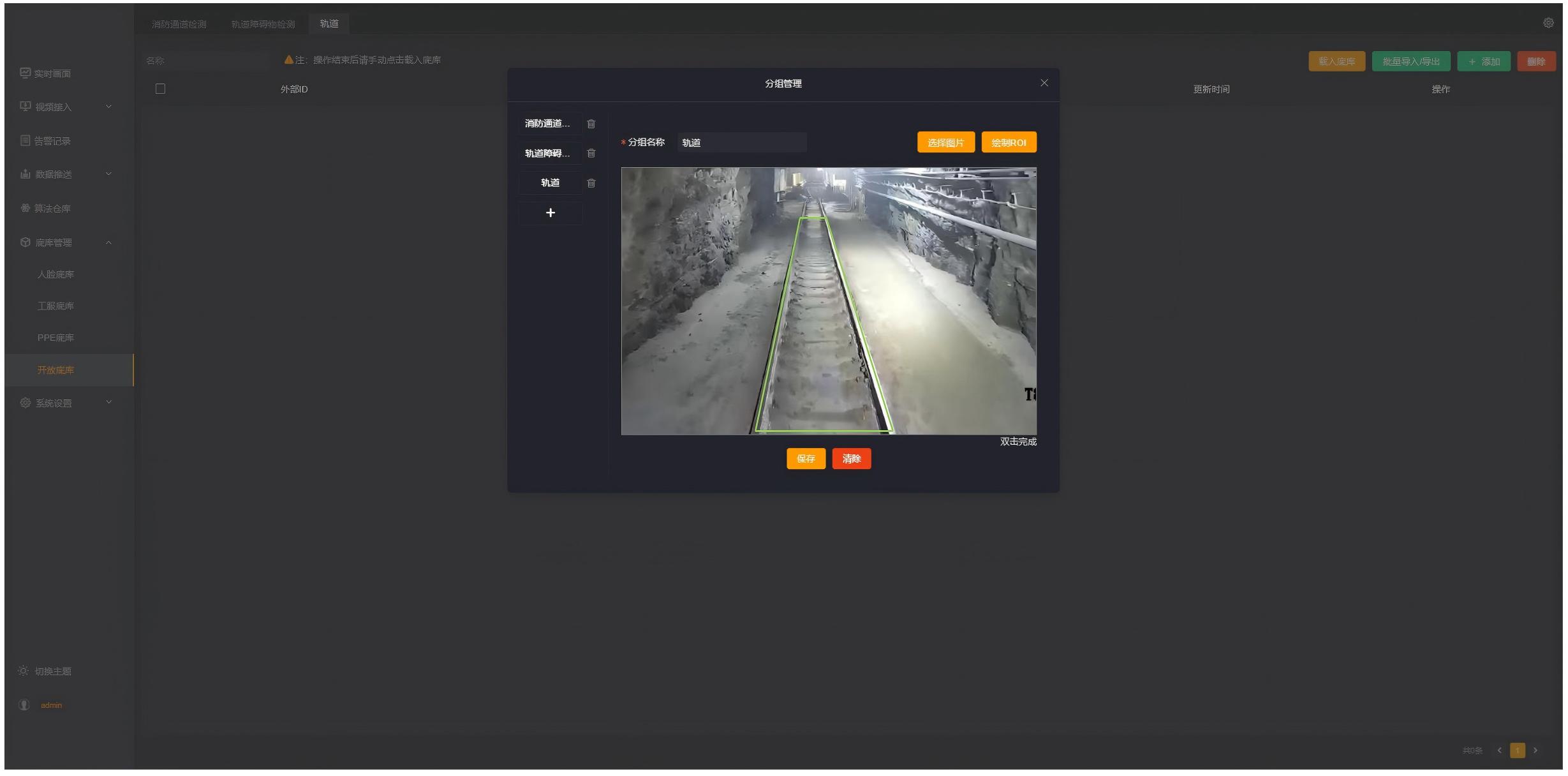
Task: Click the 操作 column header
Action: tap(1440, 89)
